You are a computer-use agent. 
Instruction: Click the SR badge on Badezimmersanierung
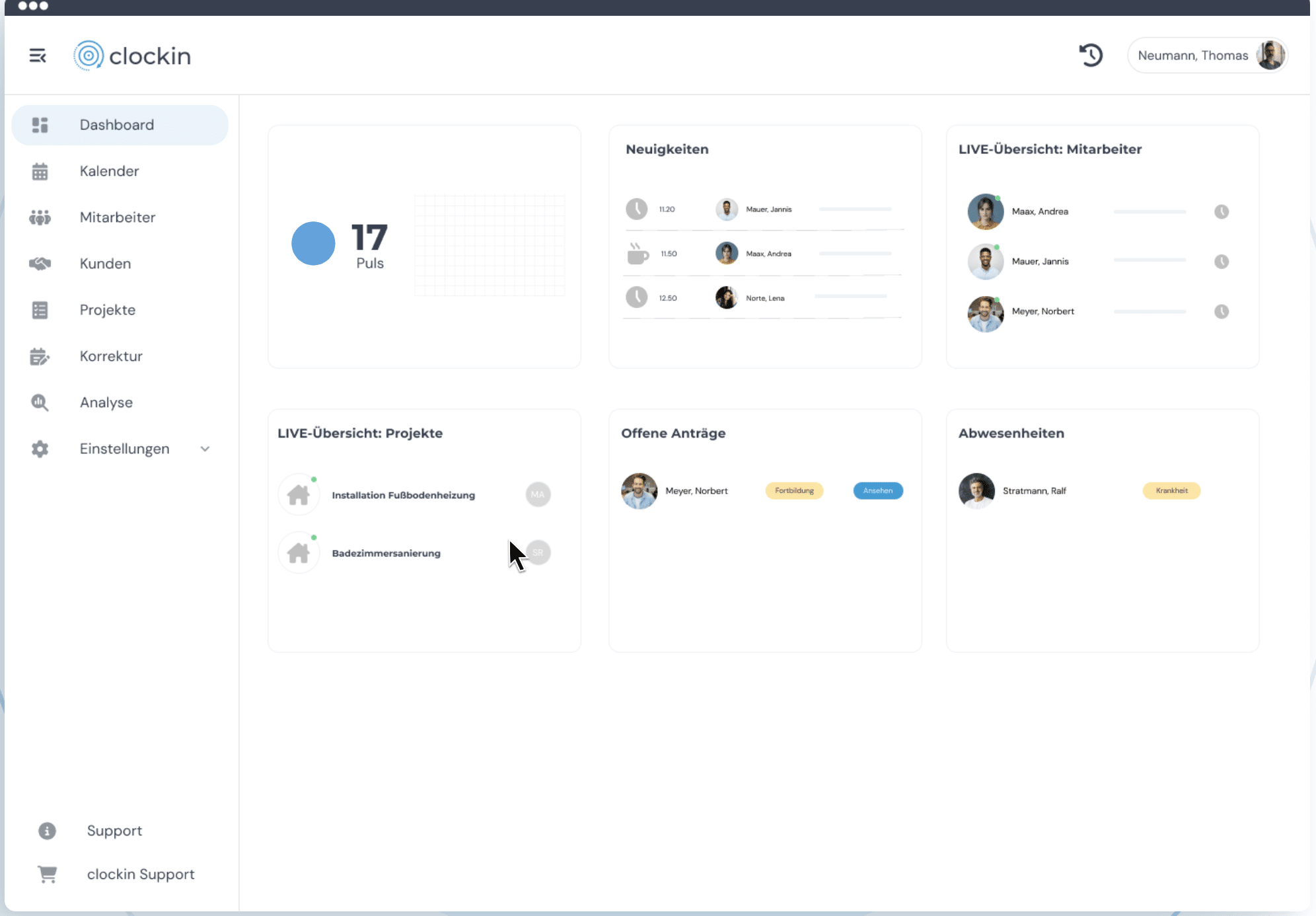[539, 553]
